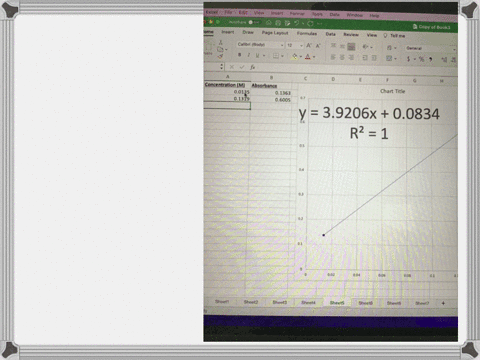Click the Align Right icon
The height and width of the screenshot is (360, 480).
(351, 58)
